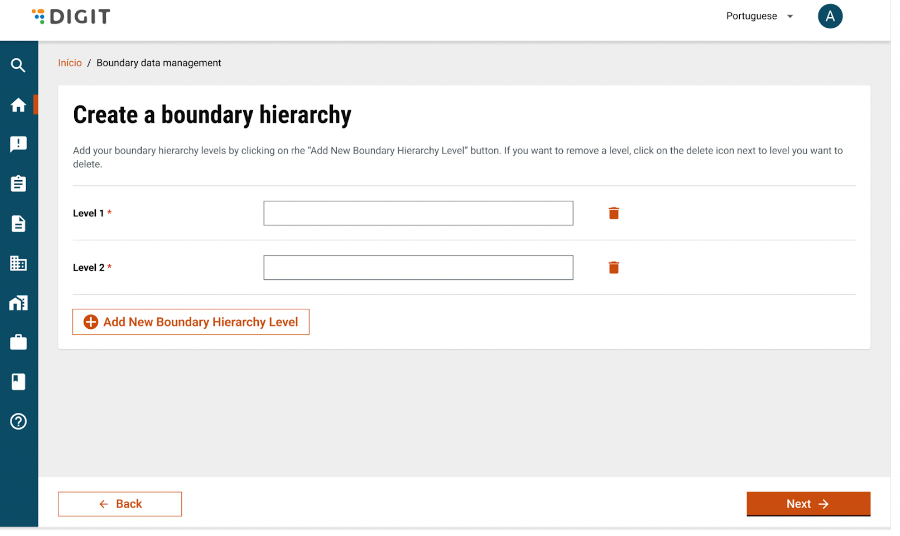Viewport: 900px width, 536px height.
Task: Open the document icon in sidebar
Action: (x=18, y=224)
